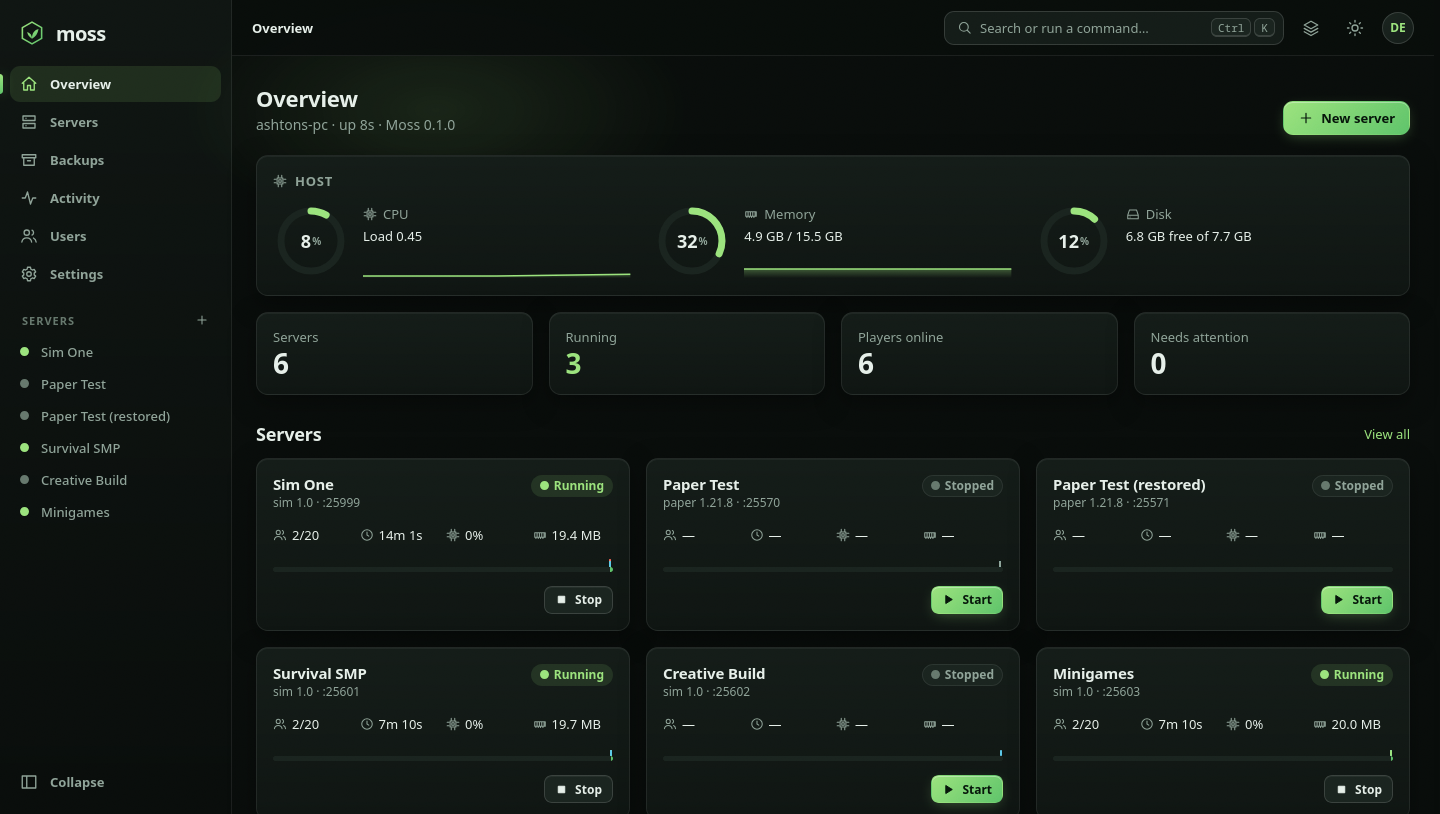This screenshot has width=1440, height=814.
Task: Click the host Disk icon
Action: [x=1133, y=214]
